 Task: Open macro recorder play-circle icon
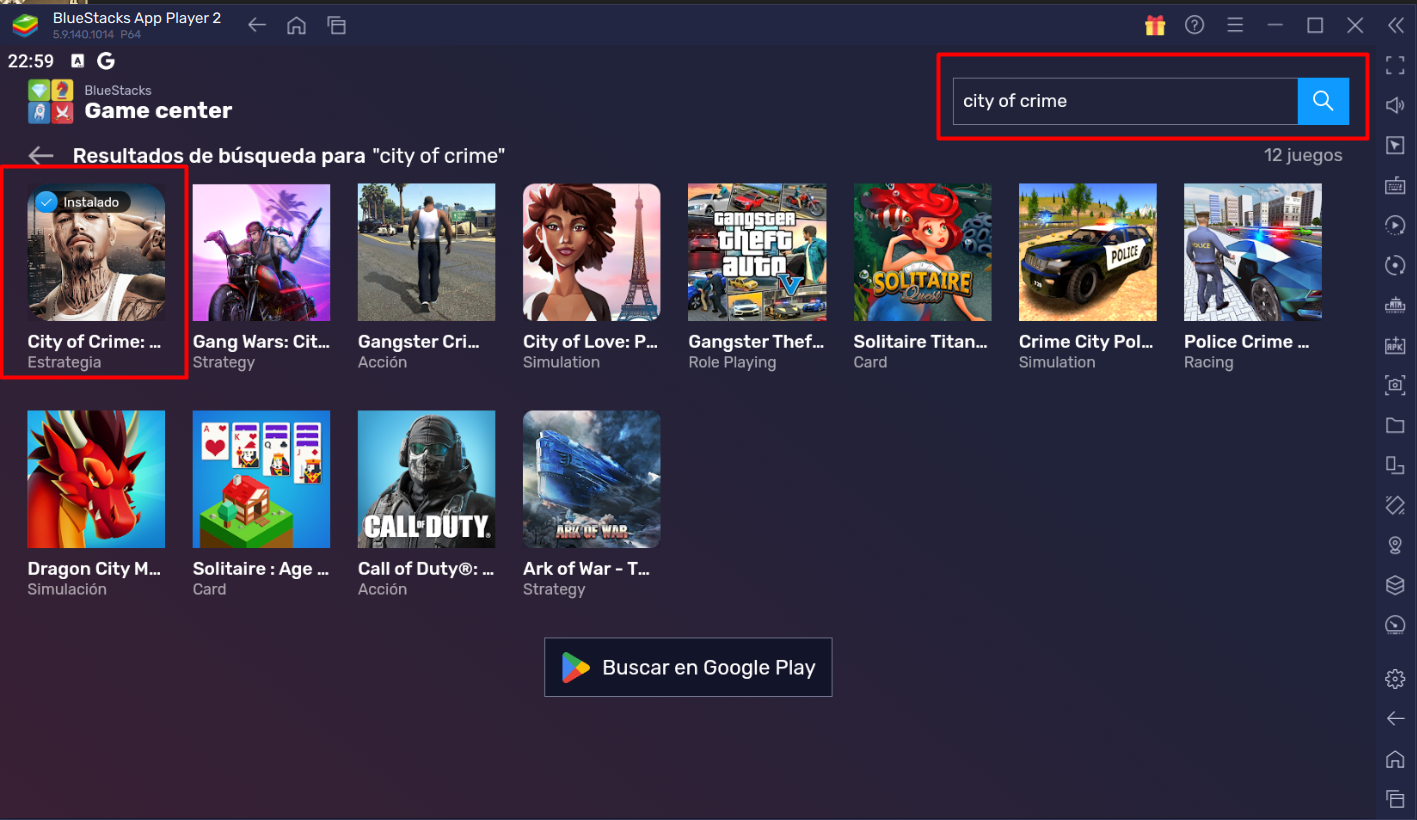1395,225
